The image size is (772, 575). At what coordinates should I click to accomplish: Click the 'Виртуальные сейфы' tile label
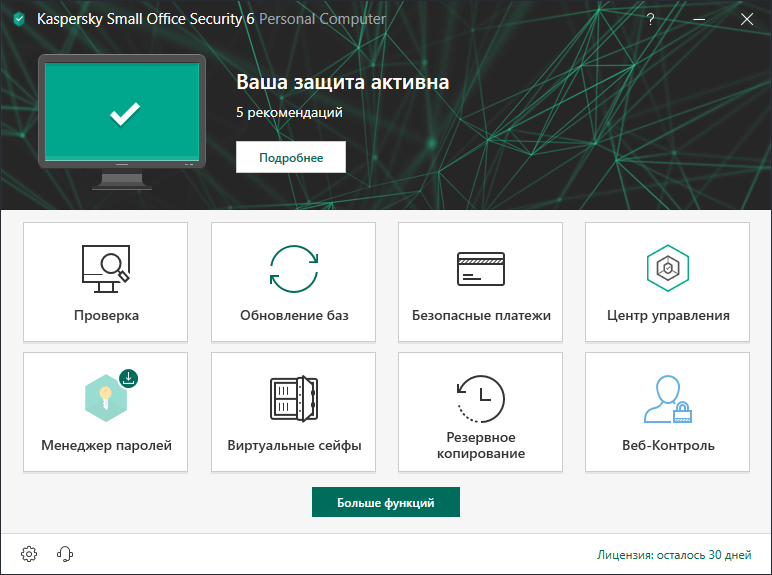click(x=294, y=446)
